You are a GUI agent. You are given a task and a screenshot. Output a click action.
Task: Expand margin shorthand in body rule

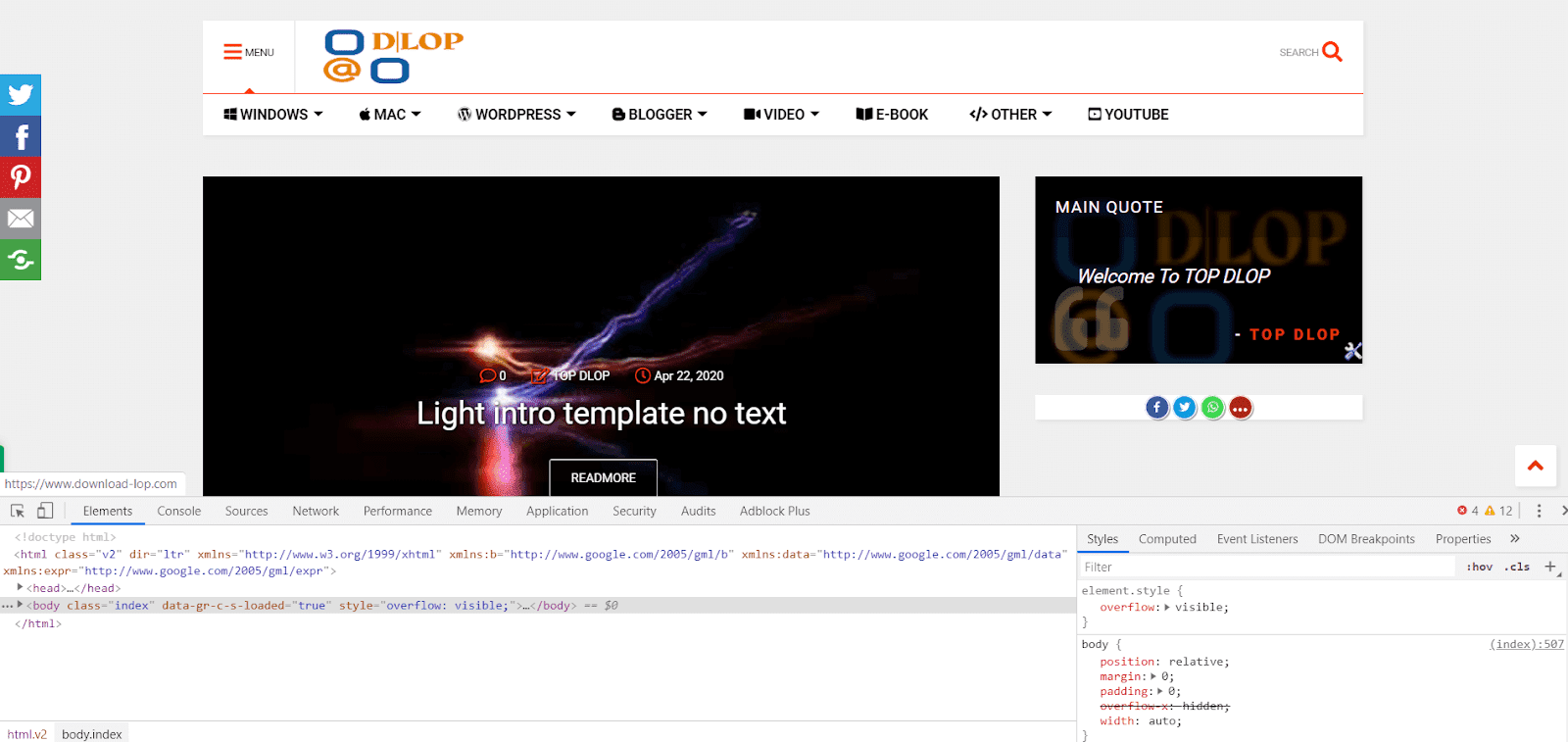(1154, 676)
